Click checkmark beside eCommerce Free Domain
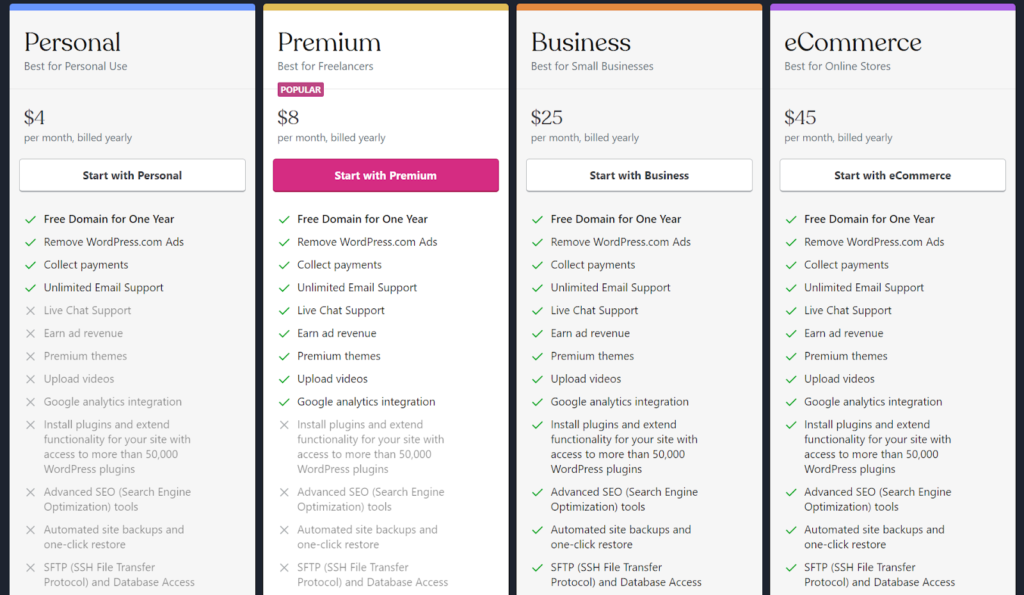1024x595 pixels. coord(790,219)
